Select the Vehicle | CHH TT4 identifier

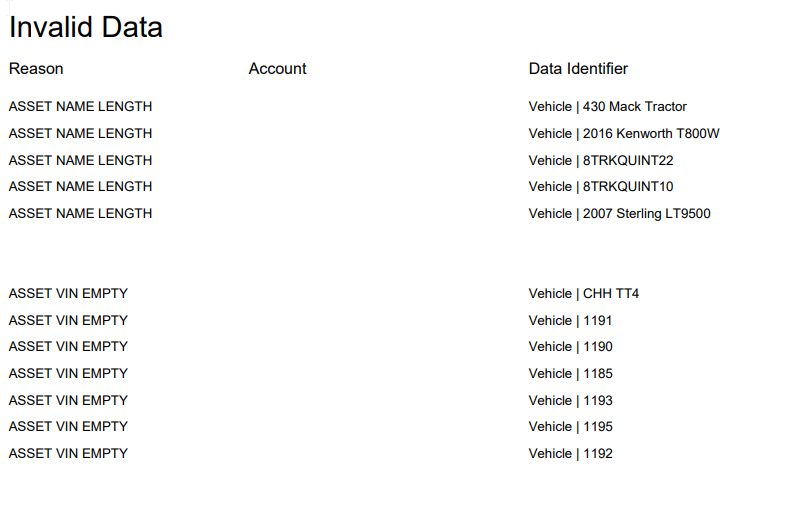pyautogui.click(x=584, y=294)
